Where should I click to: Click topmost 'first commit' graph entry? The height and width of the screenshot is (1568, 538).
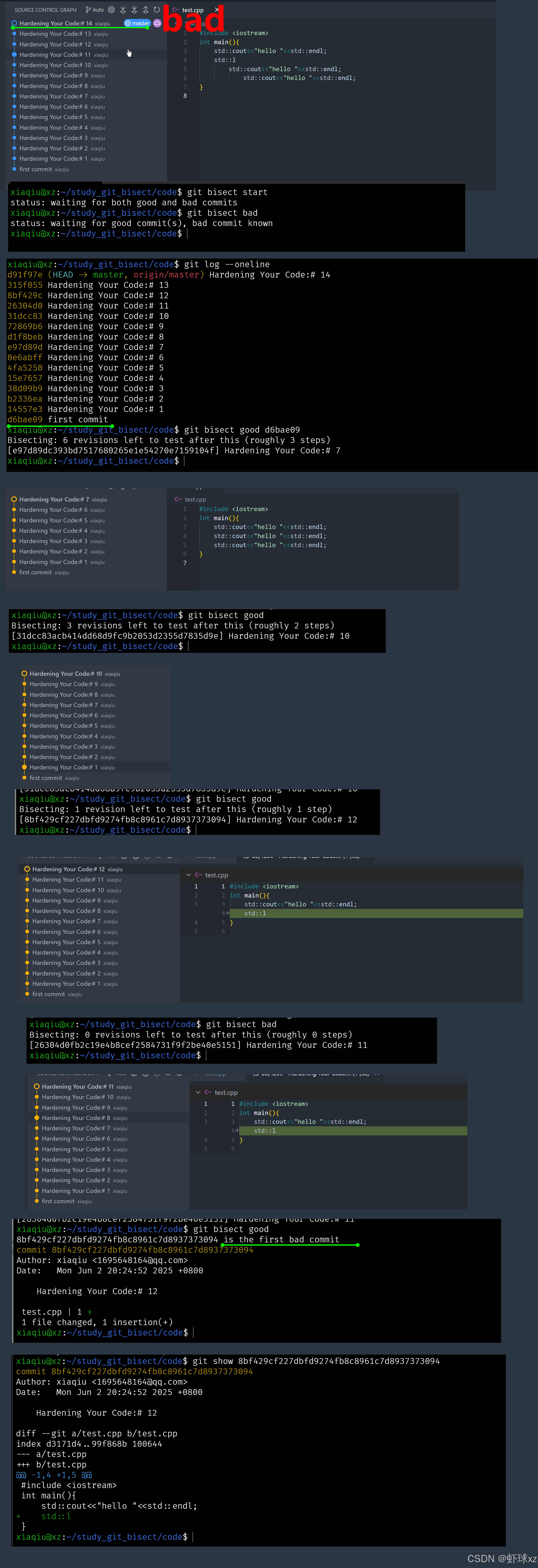[x=35, y=169]
